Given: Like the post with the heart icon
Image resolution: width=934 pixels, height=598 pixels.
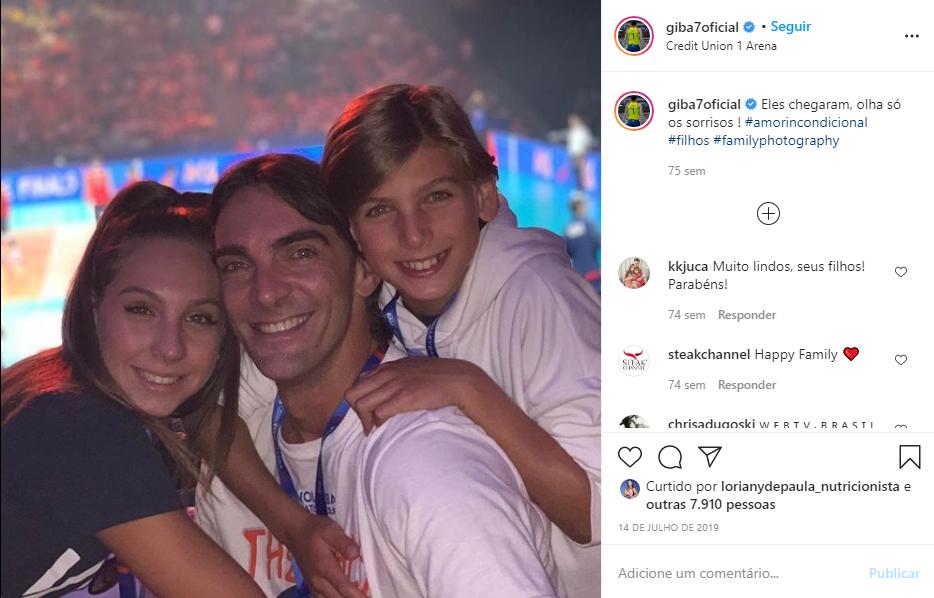Looking at the screenshot, I should coord(630,457).
